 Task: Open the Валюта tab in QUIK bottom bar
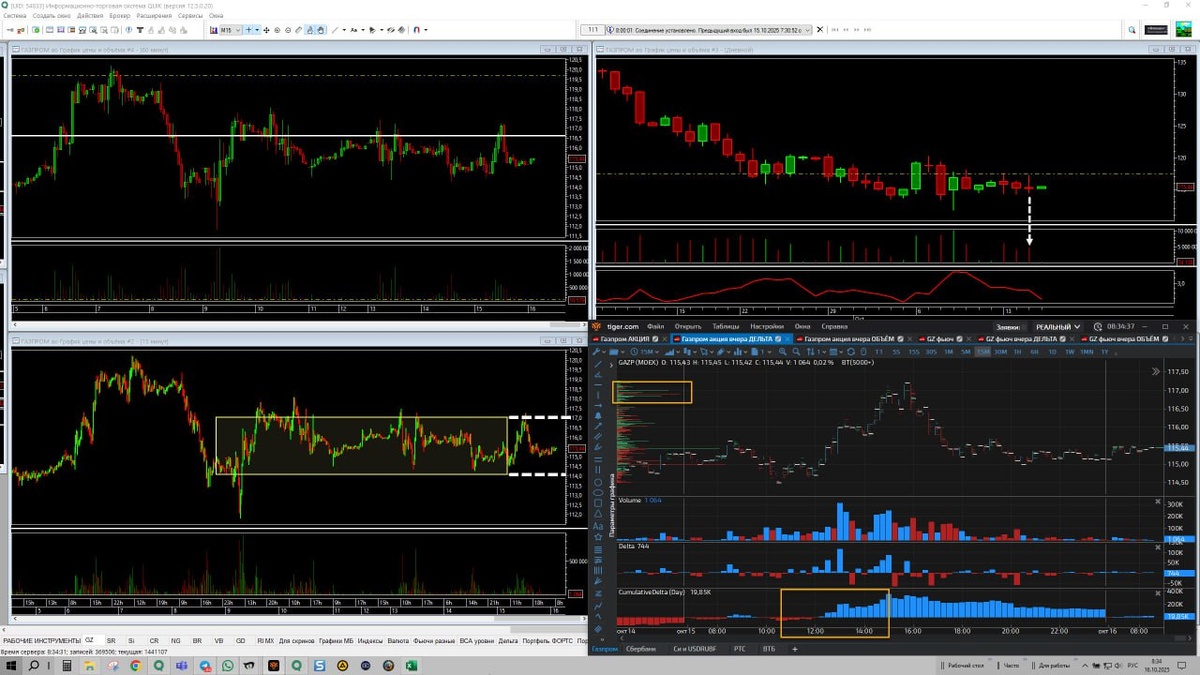[x=398, y=640]
